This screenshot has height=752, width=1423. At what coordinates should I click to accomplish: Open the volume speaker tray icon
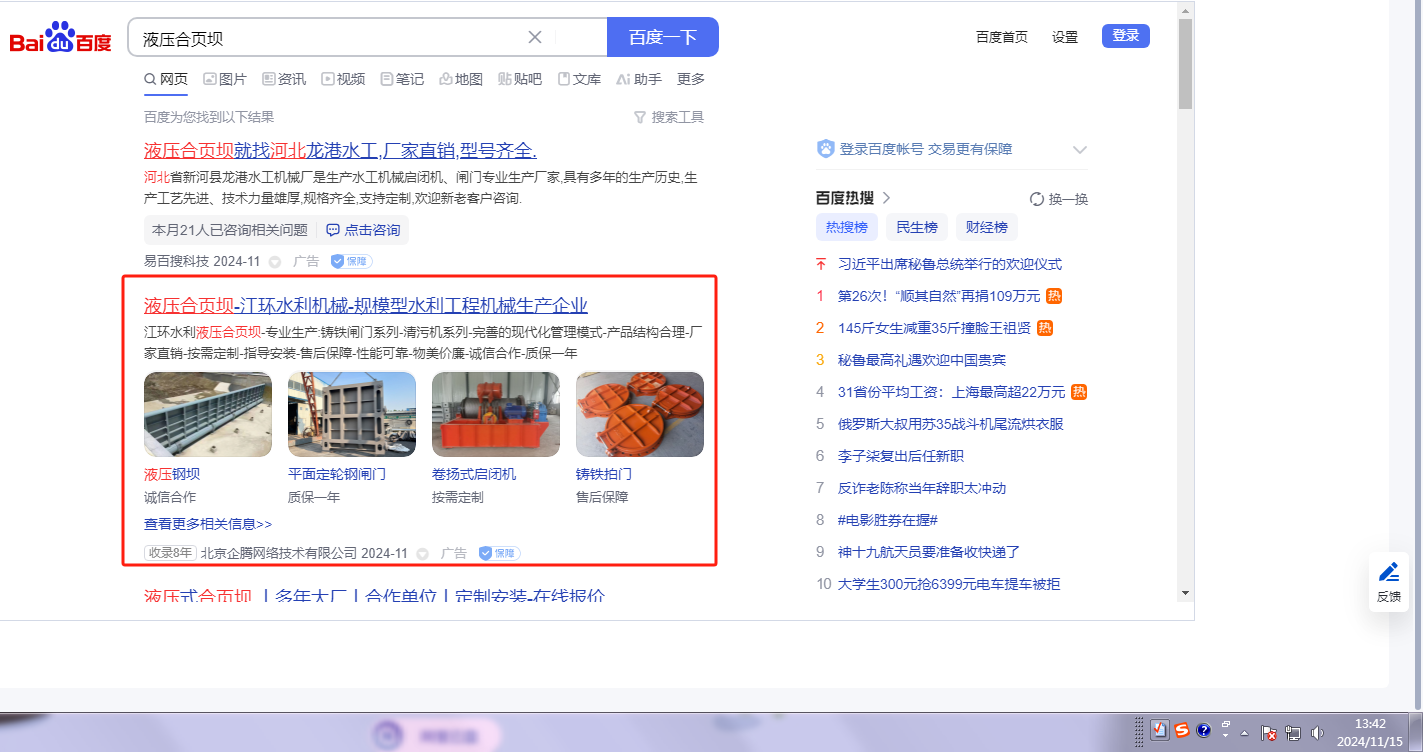(x=1317, y=732)
